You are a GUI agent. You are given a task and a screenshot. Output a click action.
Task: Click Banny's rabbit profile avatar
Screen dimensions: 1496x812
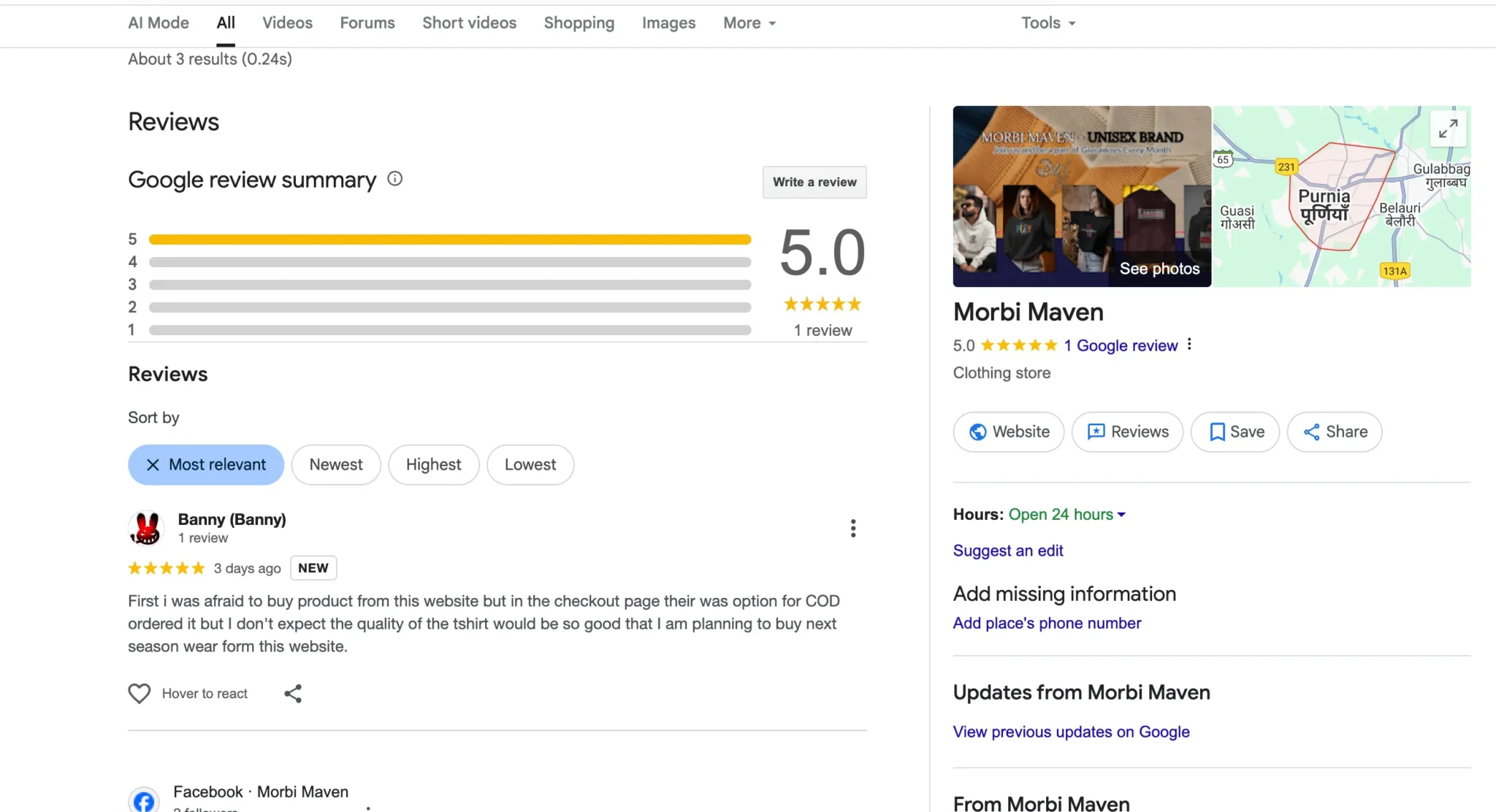[x=146, y=528]
